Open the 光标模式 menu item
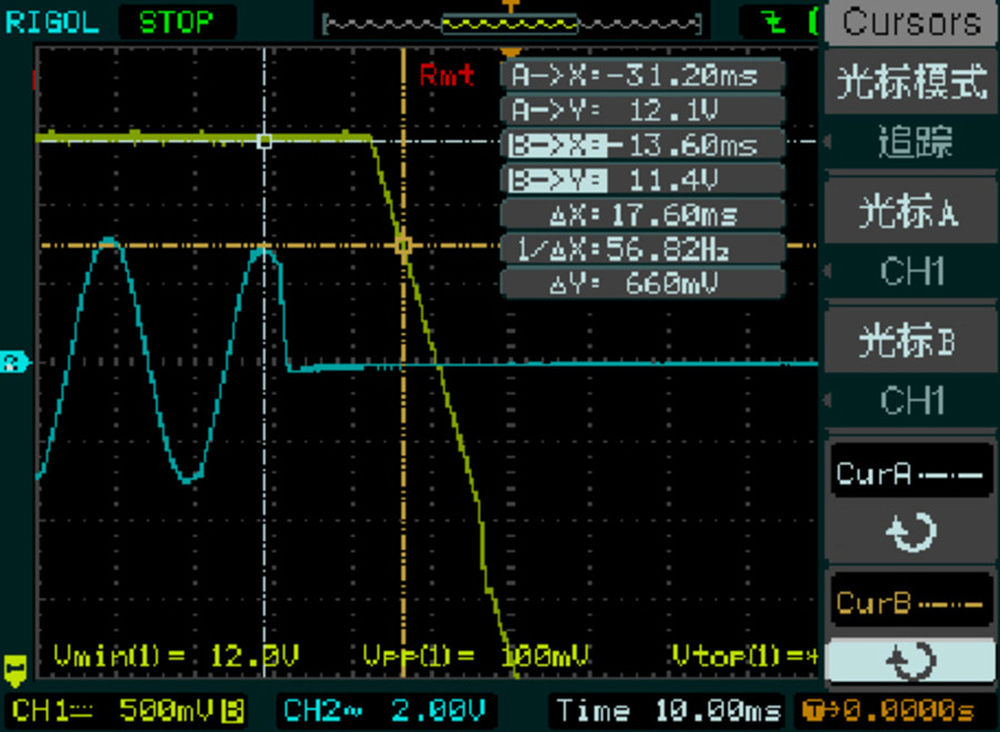This screenshot has height=732, width=1000. [x=911, y=82]
